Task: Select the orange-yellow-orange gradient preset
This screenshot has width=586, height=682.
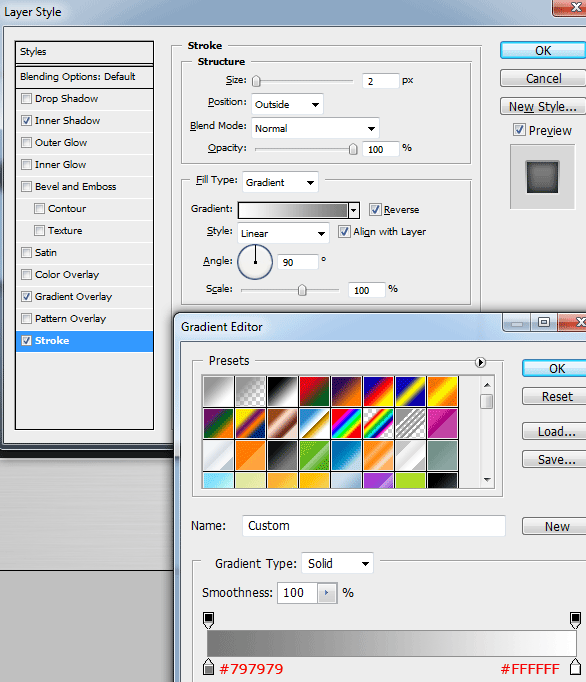Action: (442, 391)
